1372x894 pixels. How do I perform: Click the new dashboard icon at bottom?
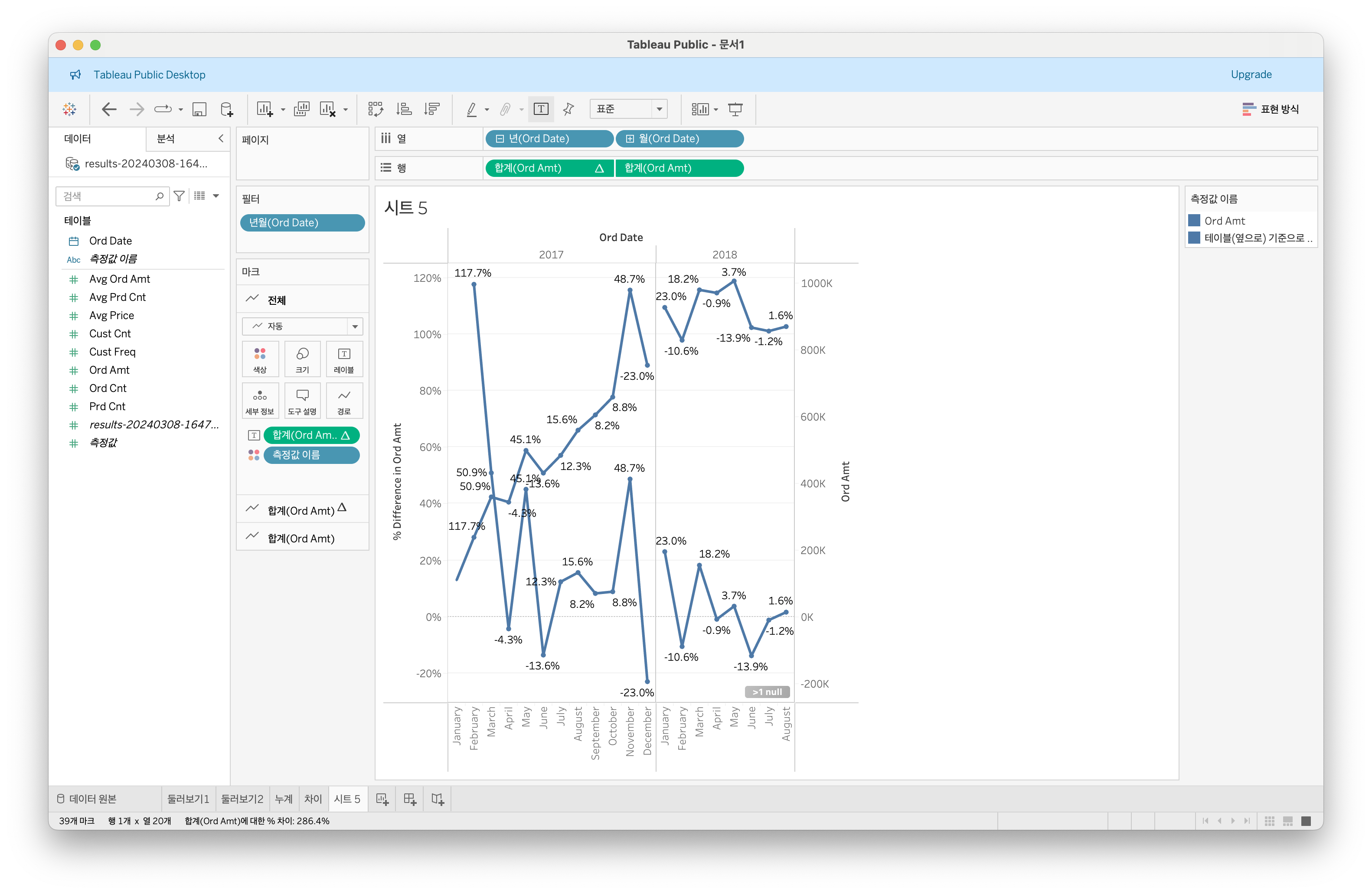tap(410, 799)
